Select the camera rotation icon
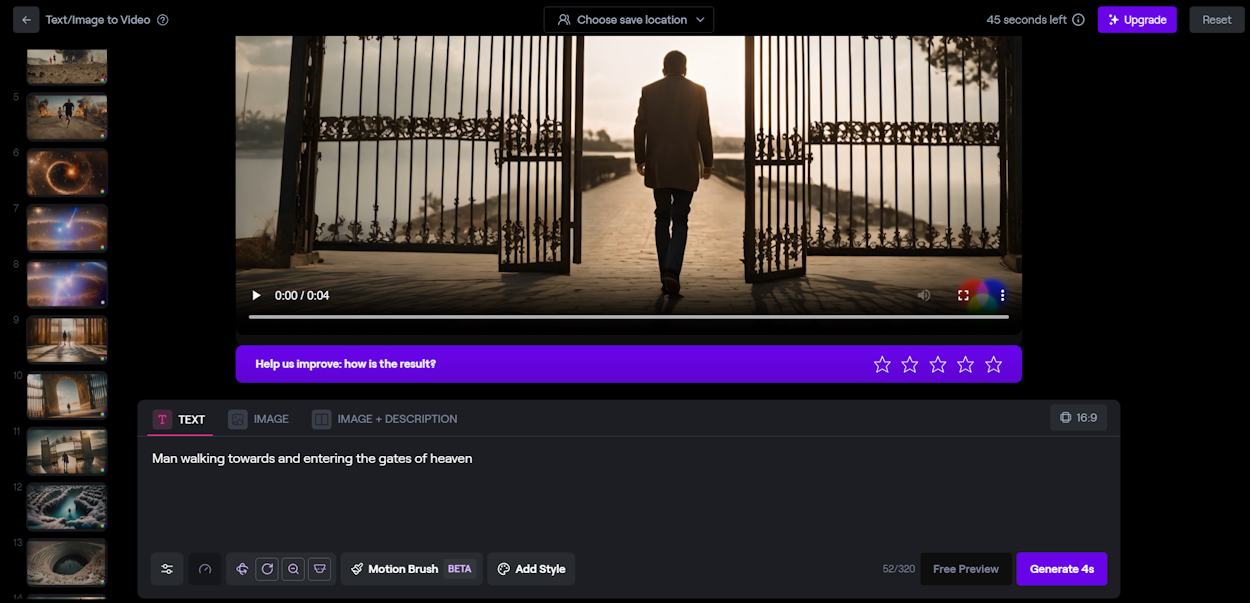Viewport: 1250px width, 603px height. tap(267, 569)
